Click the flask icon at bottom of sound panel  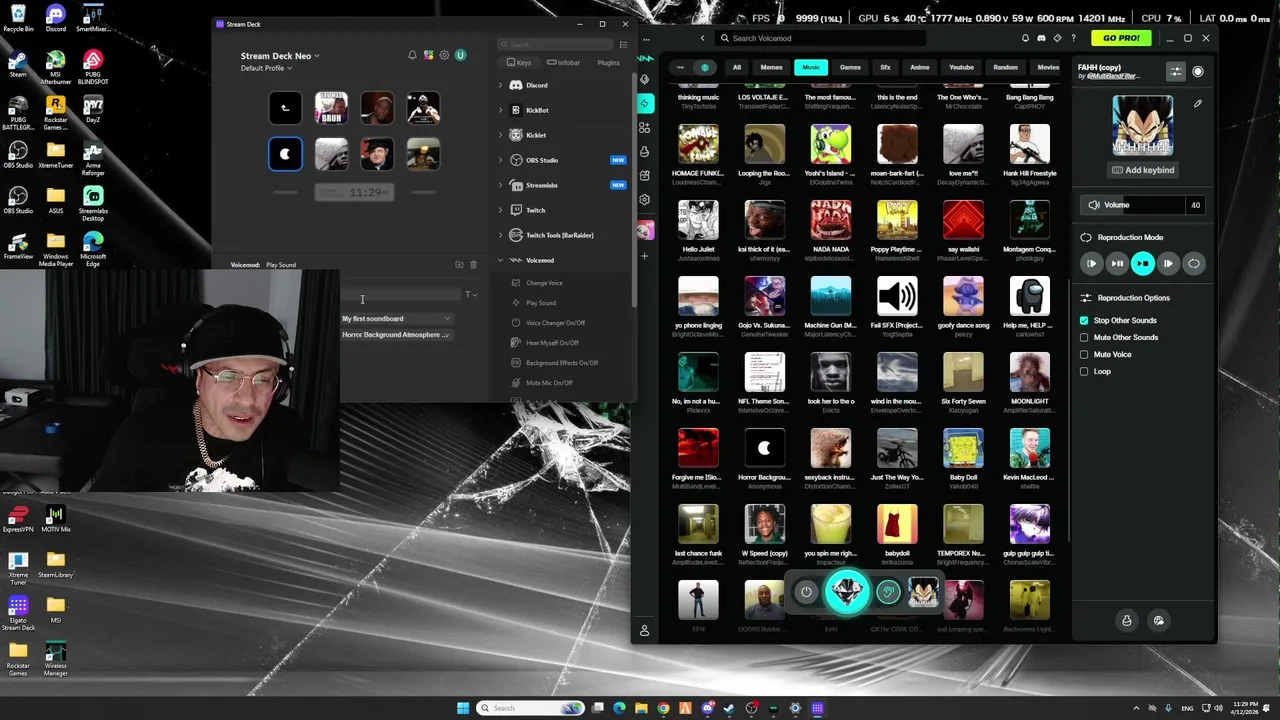click(x=1127, y=620)
